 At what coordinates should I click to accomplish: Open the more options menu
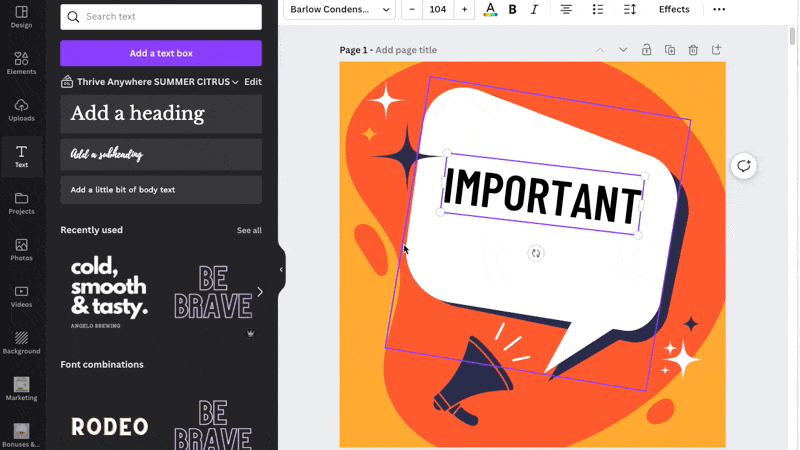click(719, 9)
